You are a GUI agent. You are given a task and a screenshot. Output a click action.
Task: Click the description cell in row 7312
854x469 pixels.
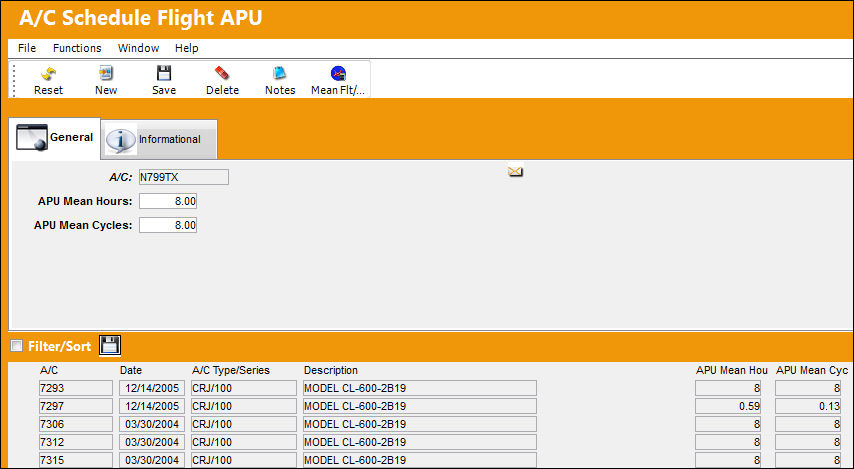tap(419, 442)
